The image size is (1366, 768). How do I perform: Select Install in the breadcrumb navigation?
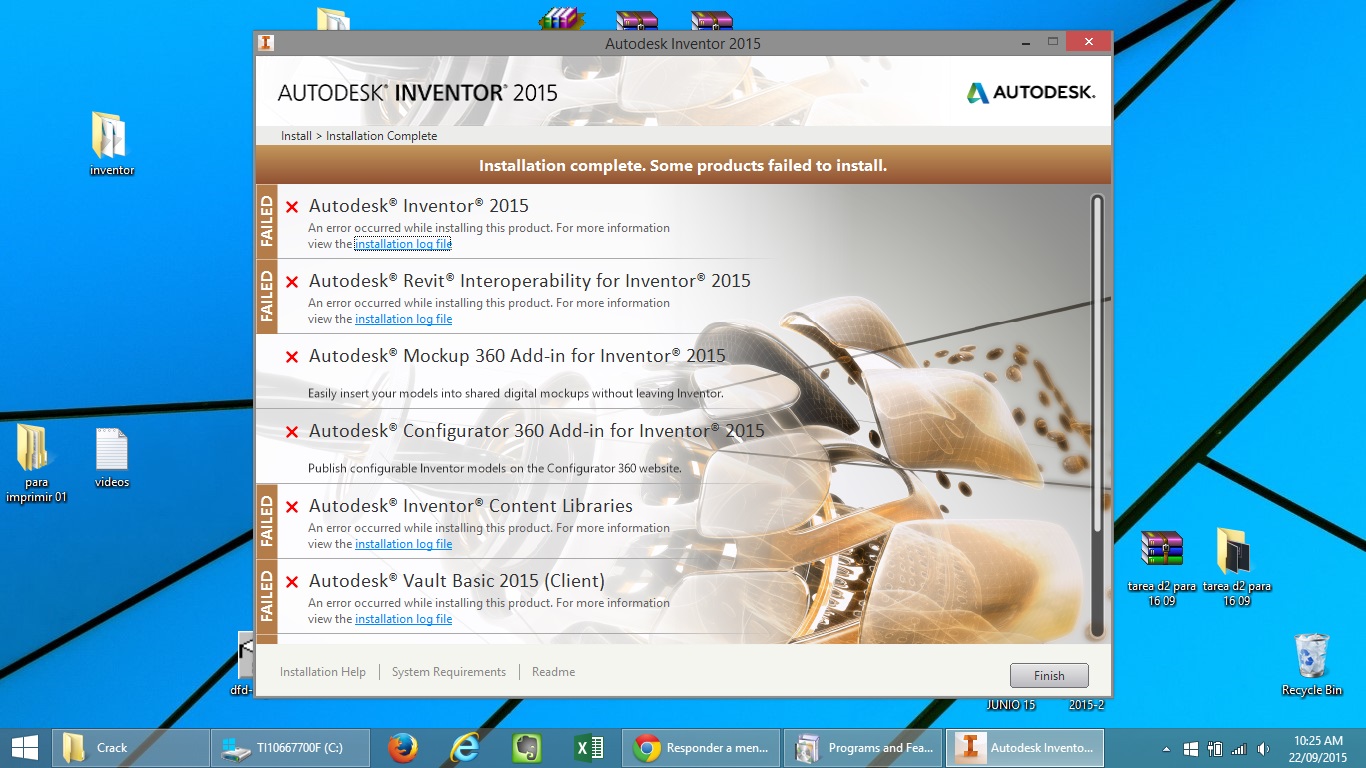click(295, 135)
